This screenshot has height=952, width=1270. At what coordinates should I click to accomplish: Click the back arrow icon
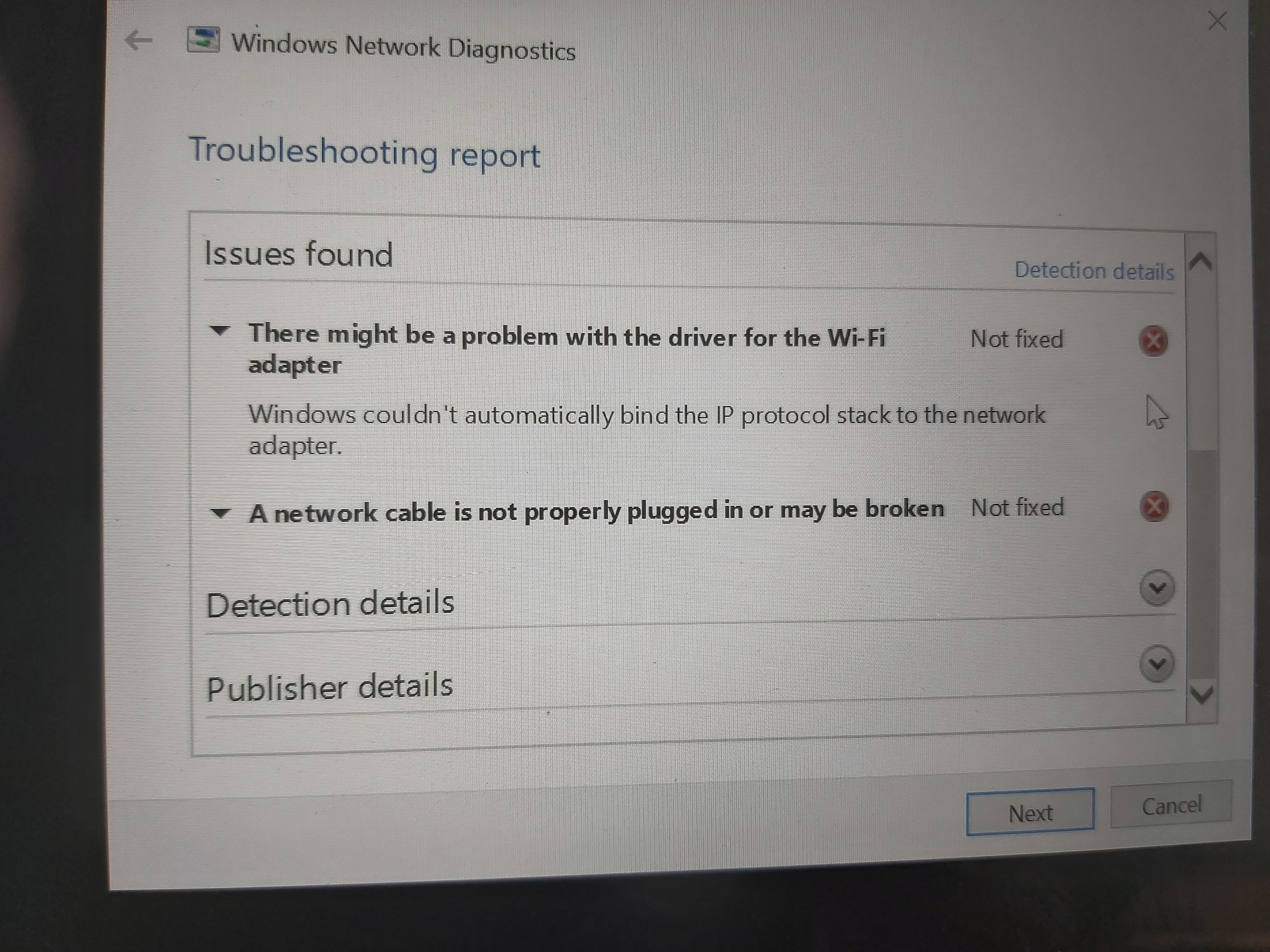click(138, 41)
